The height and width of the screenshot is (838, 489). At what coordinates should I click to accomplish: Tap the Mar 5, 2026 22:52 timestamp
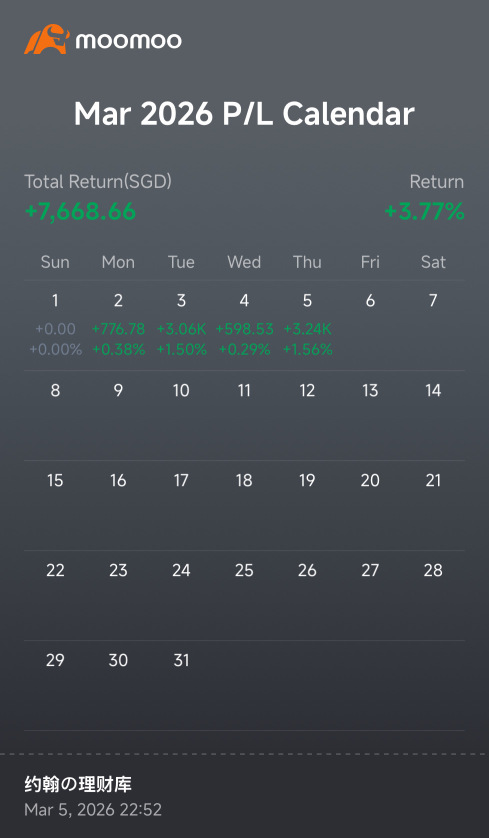point(93,810)
